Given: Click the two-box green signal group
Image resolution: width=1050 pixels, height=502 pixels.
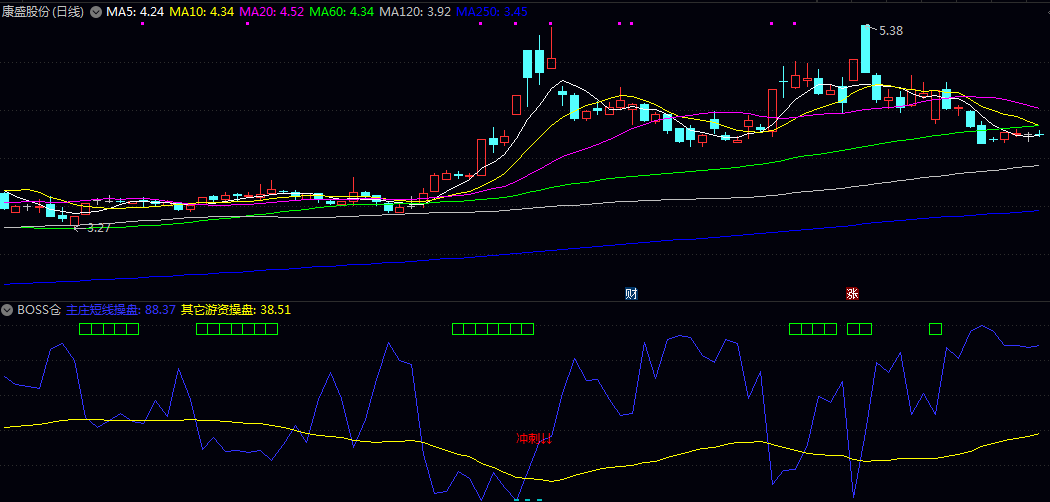Looking at the screenshot, I should tap(859, 329).
